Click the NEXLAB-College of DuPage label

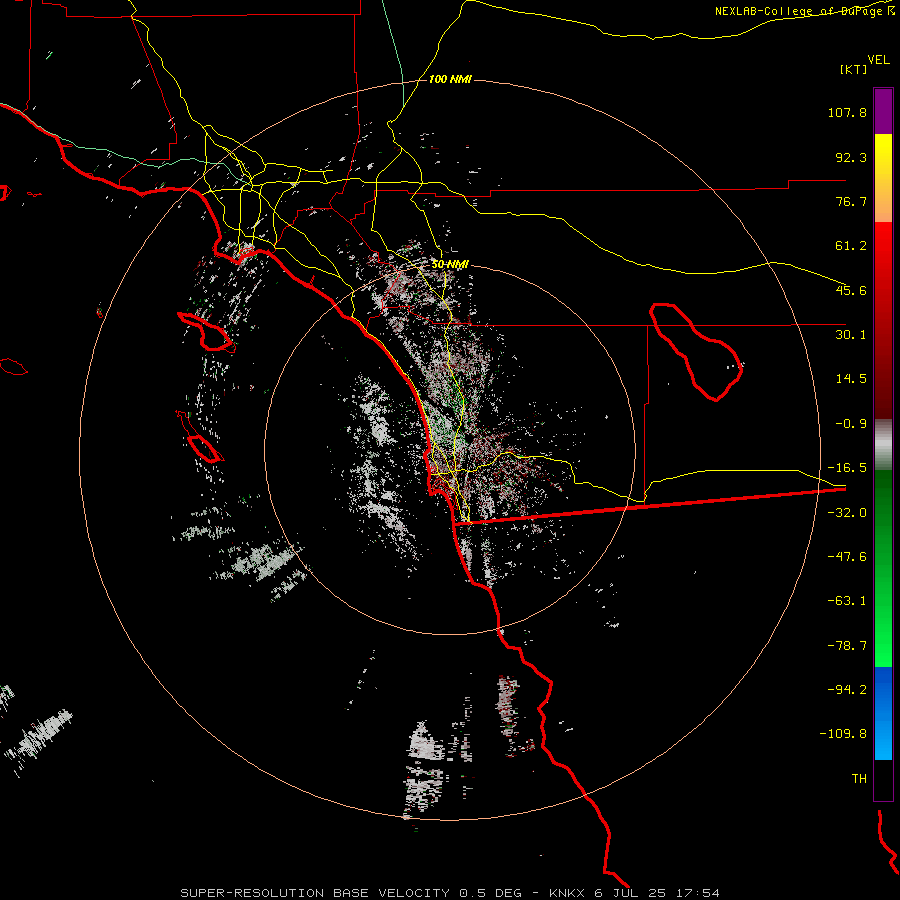(804, 11)
